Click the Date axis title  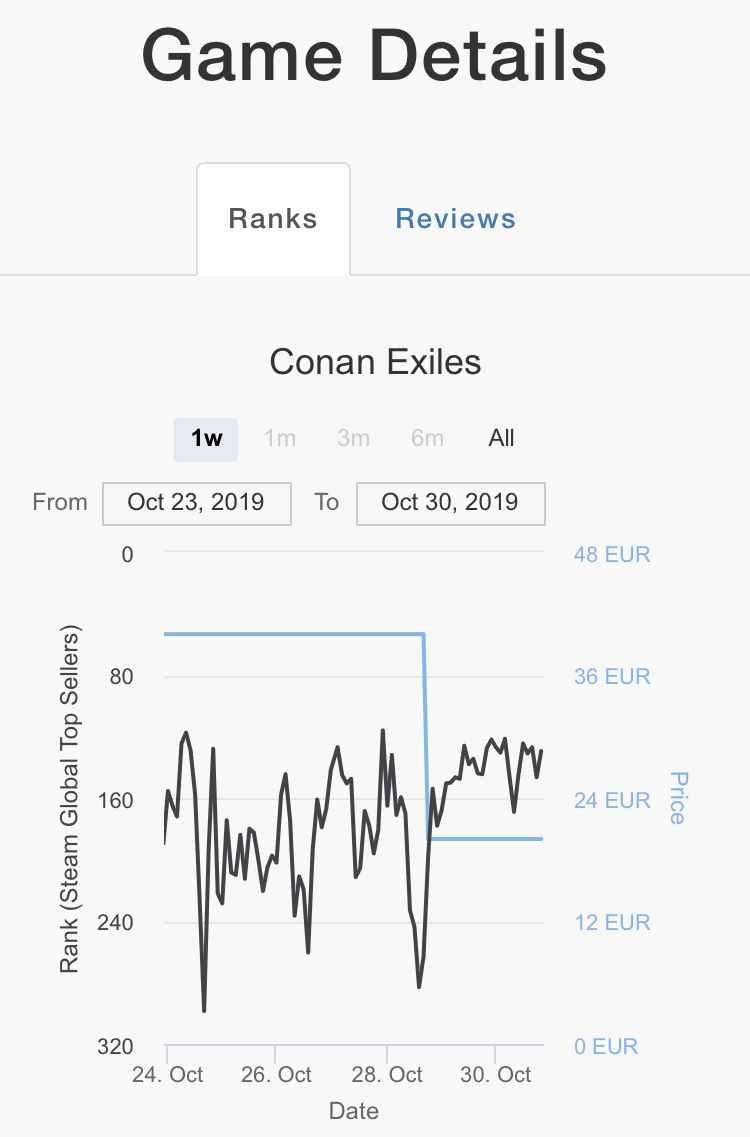(x=354, y=1111)
